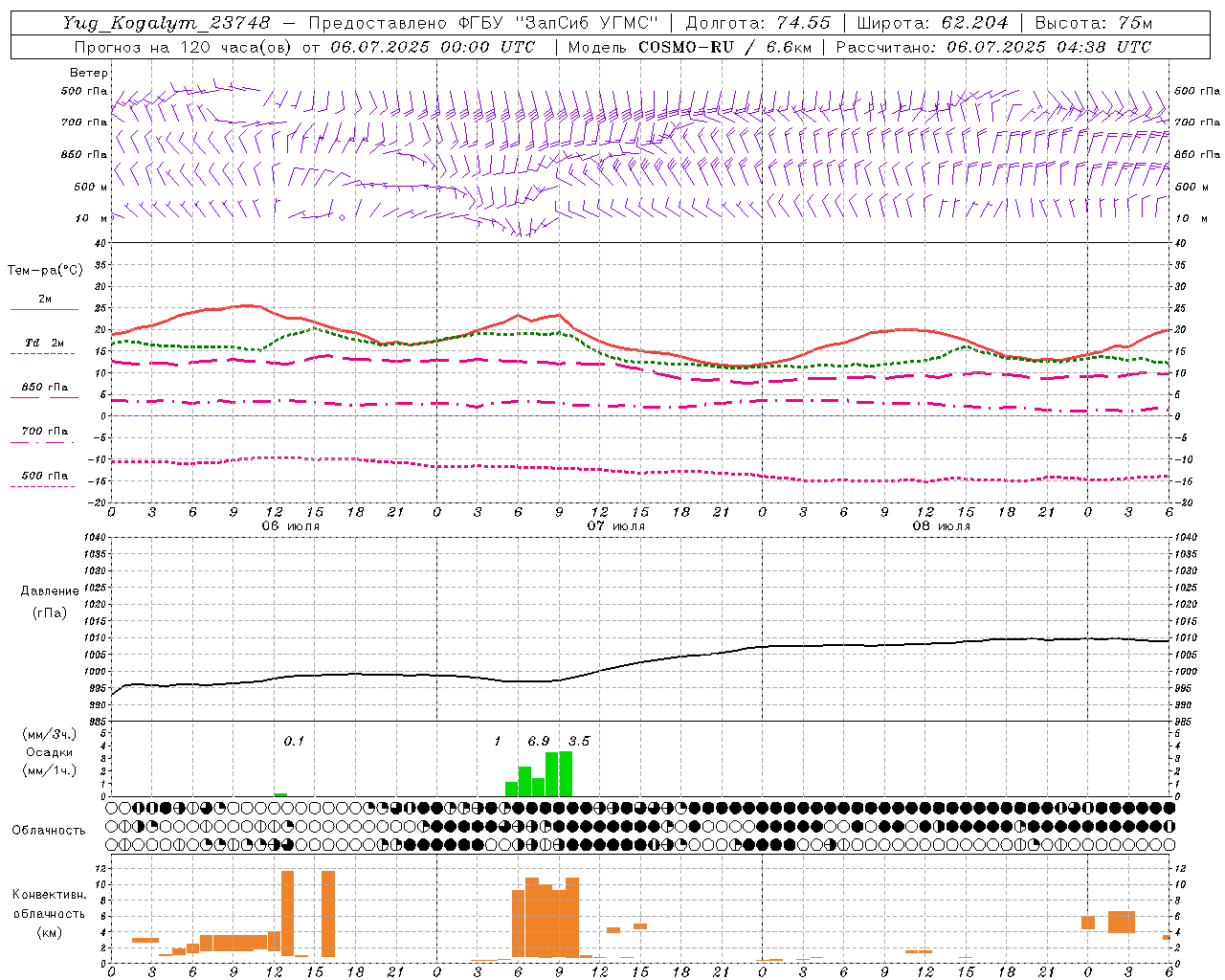Image resolution: width=1225 pixels, height=980 pixels.
Task: Select the 10 м wind level label on left axis
Action: coord(93,218)
